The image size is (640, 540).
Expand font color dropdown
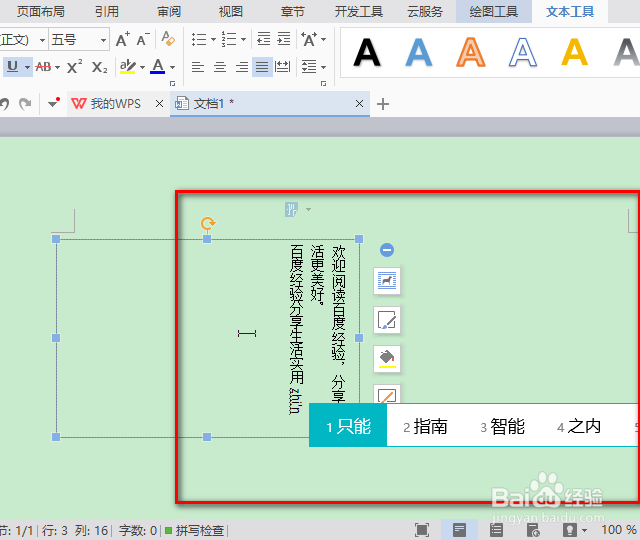(172, 67)
